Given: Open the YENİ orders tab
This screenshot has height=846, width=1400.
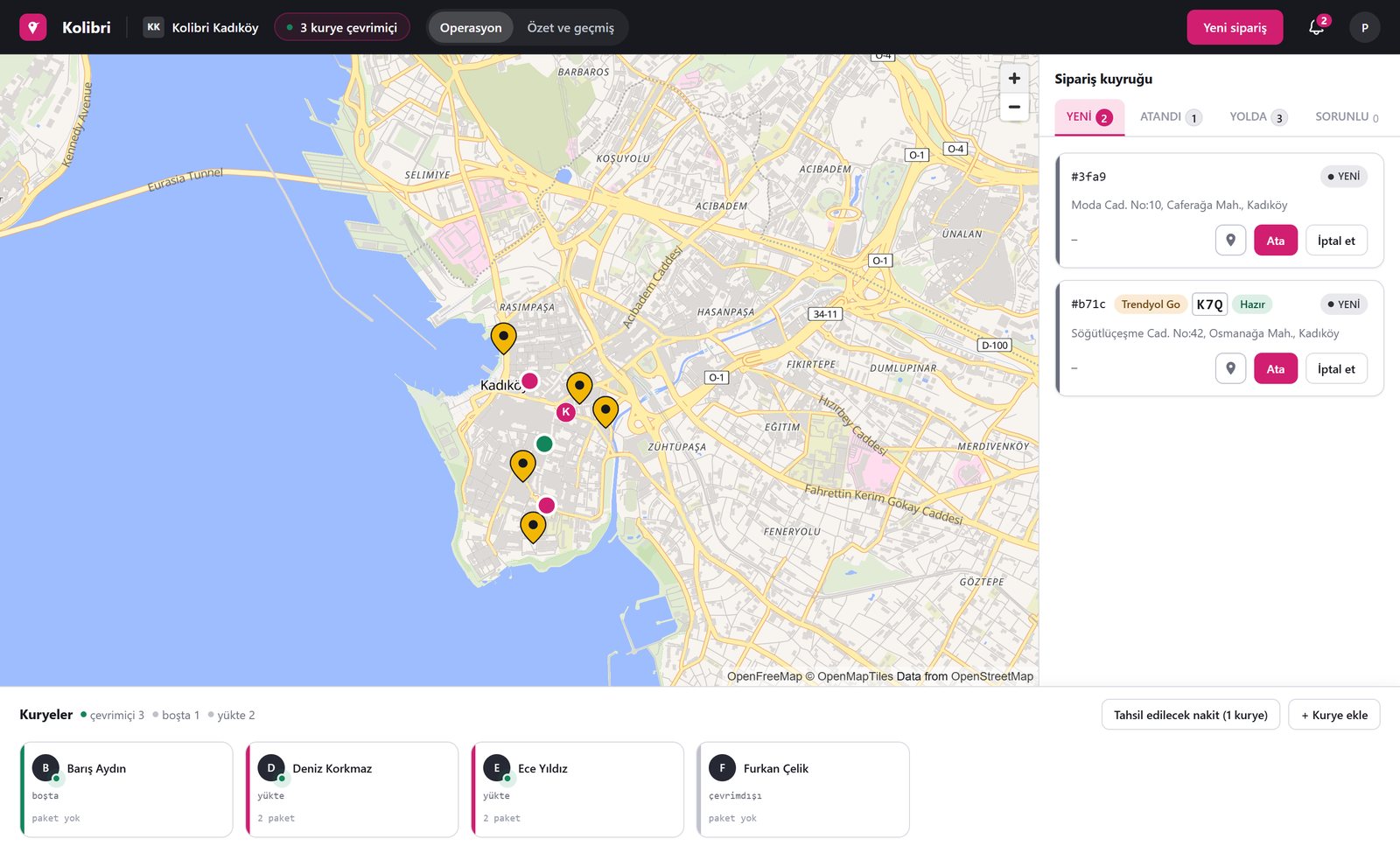Looking at the screenshot, I should [1089, 116].
